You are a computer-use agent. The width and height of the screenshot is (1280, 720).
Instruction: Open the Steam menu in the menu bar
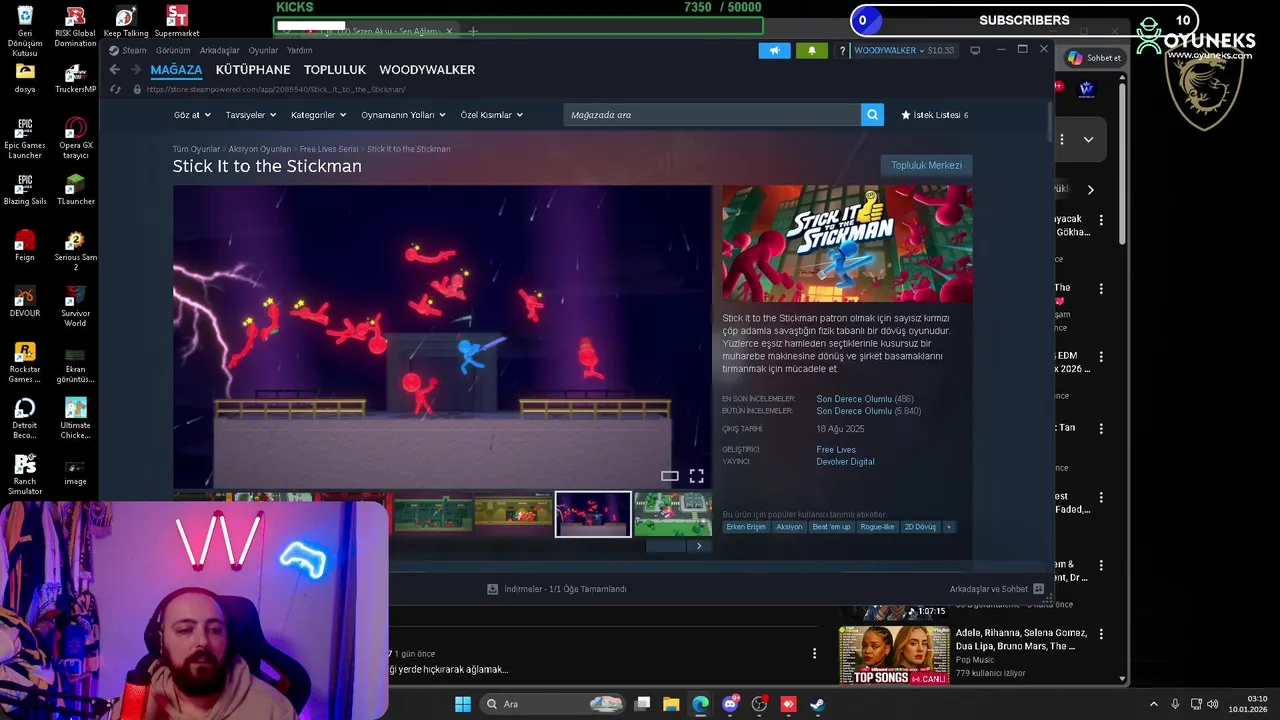click(x=134, y=50)
